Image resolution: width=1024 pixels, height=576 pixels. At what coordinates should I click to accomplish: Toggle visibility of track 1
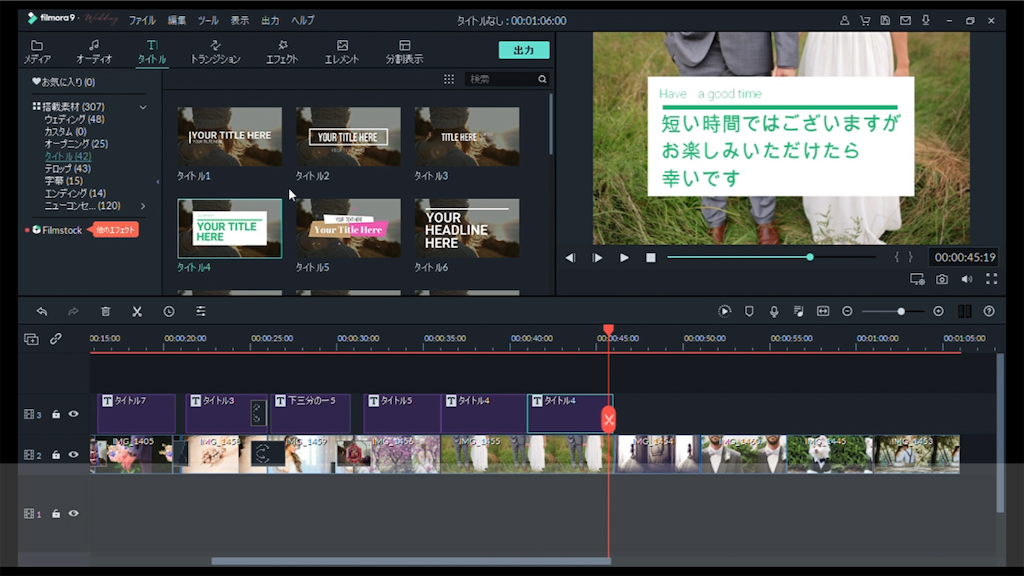[73, 514]
